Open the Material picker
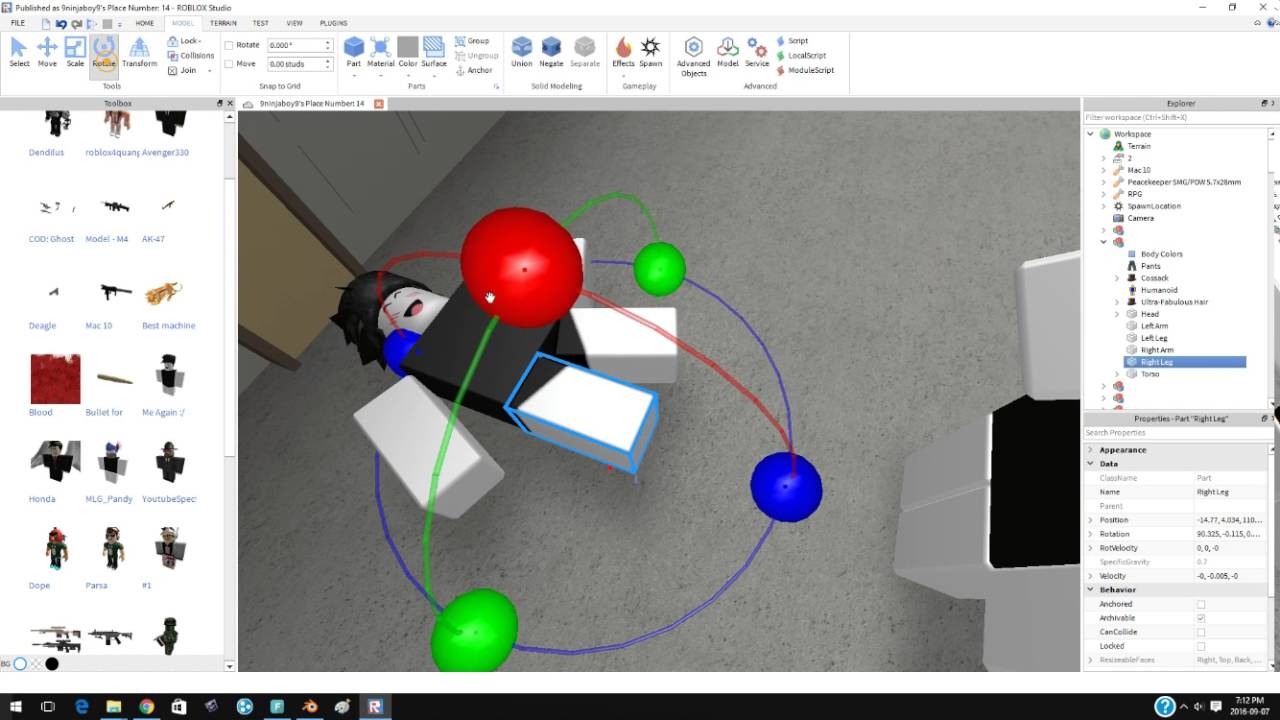Screen dimensions: 1280x720 [381, 52]
